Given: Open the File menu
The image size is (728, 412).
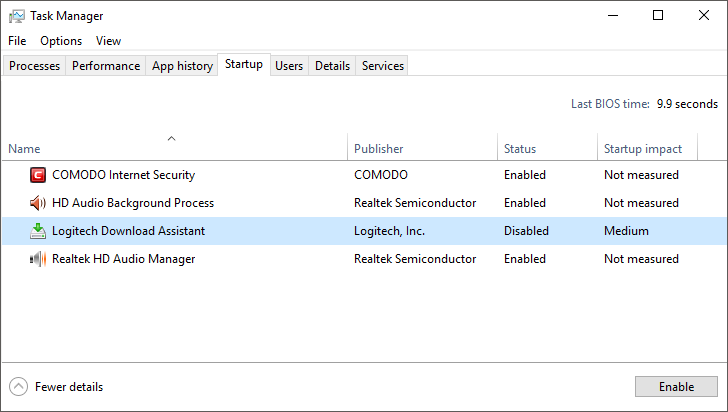Looking at the screenshot, I should coord(17,41).
